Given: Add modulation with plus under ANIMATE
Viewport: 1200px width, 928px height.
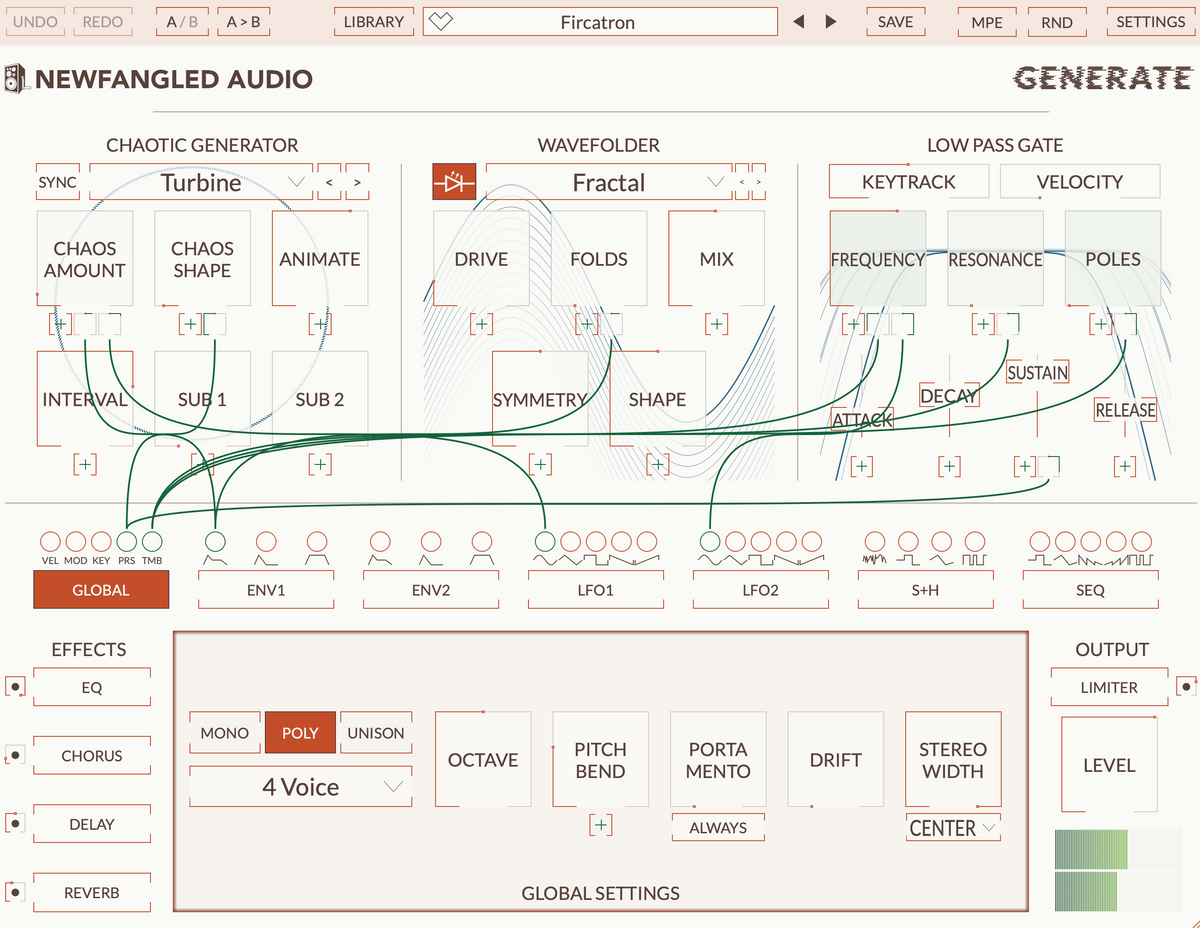Looking at the screenshot, I should click(320, 324).
